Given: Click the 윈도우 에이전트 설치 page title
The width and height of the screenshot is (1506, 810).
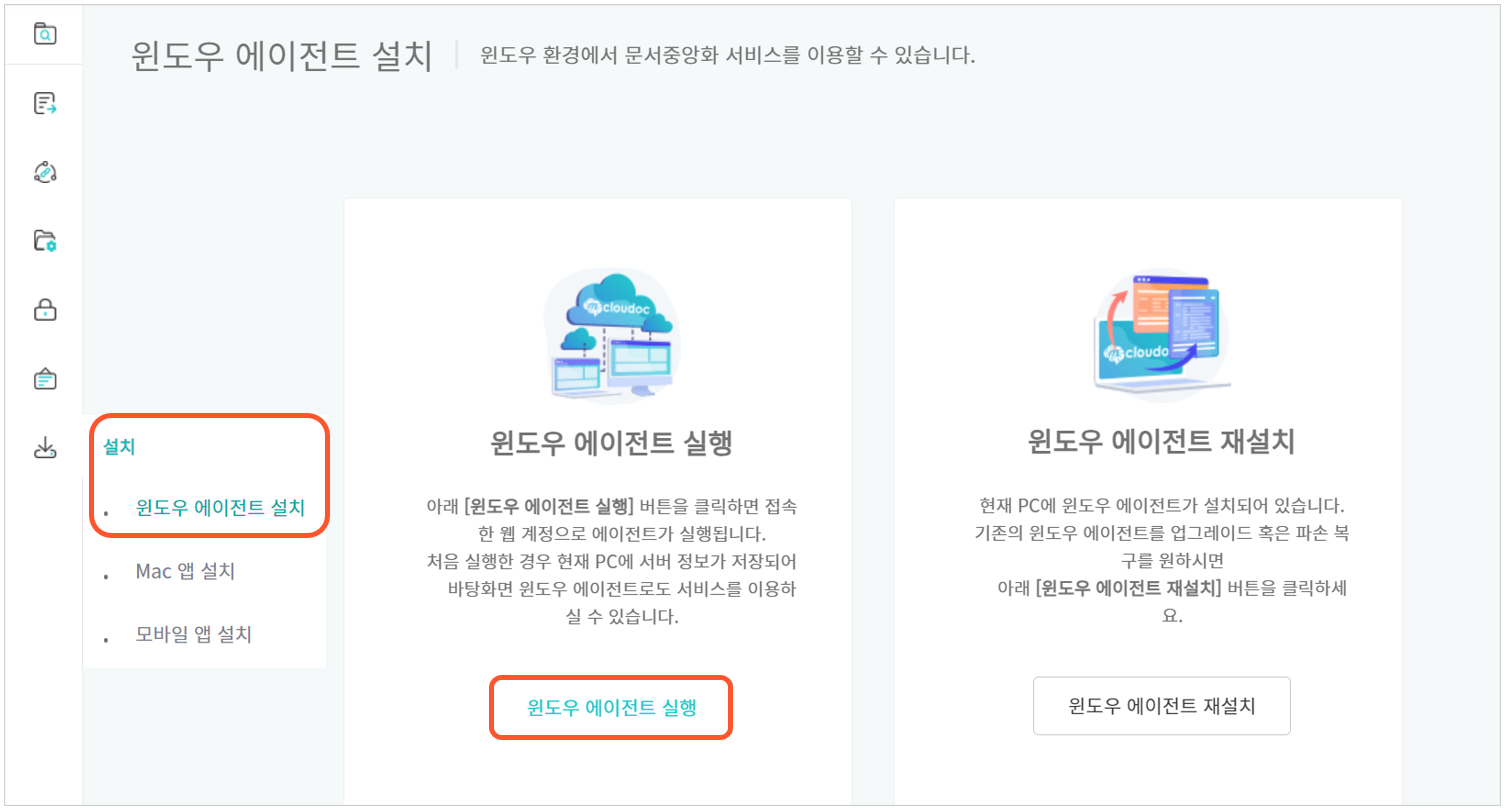Looking at the screenshot, I should [x=282, y=55].
